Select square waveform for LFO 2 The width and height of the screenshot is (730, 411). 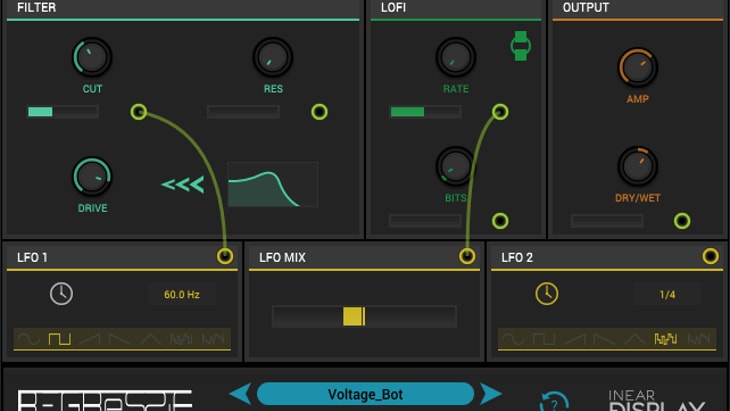(544, 339)
